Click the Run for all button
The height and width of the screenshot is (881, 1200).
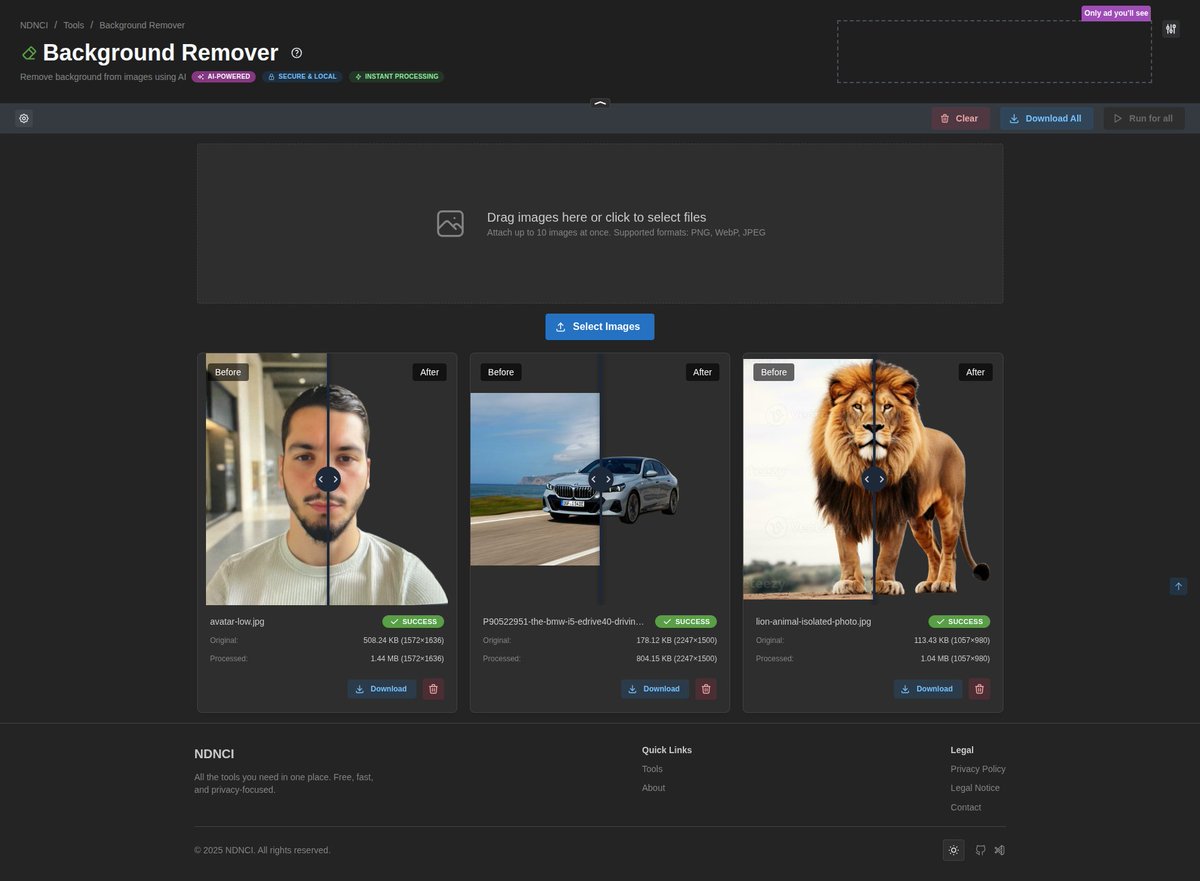(1144, 118)
